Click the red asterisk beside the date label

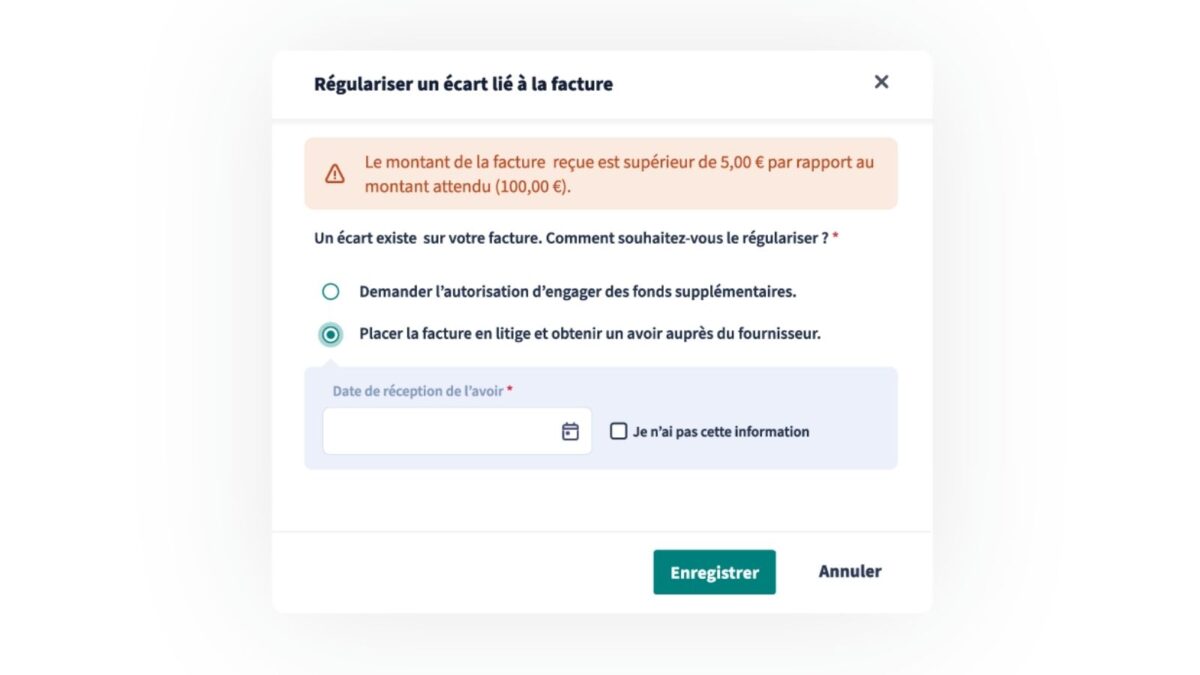[x=509, y=389]
